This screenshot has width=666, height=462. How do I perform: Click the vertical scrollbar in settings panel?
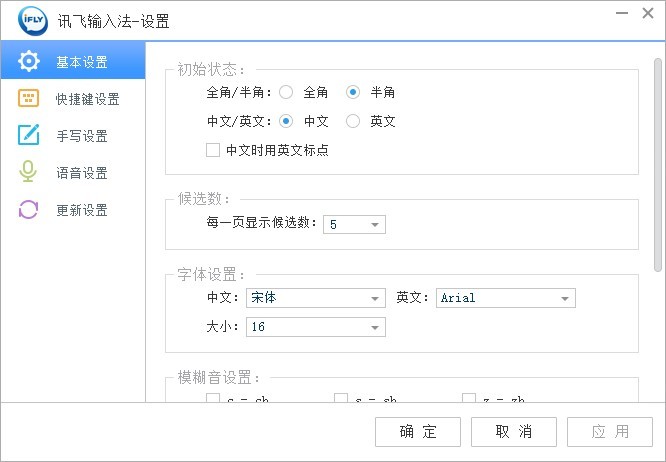657,160
